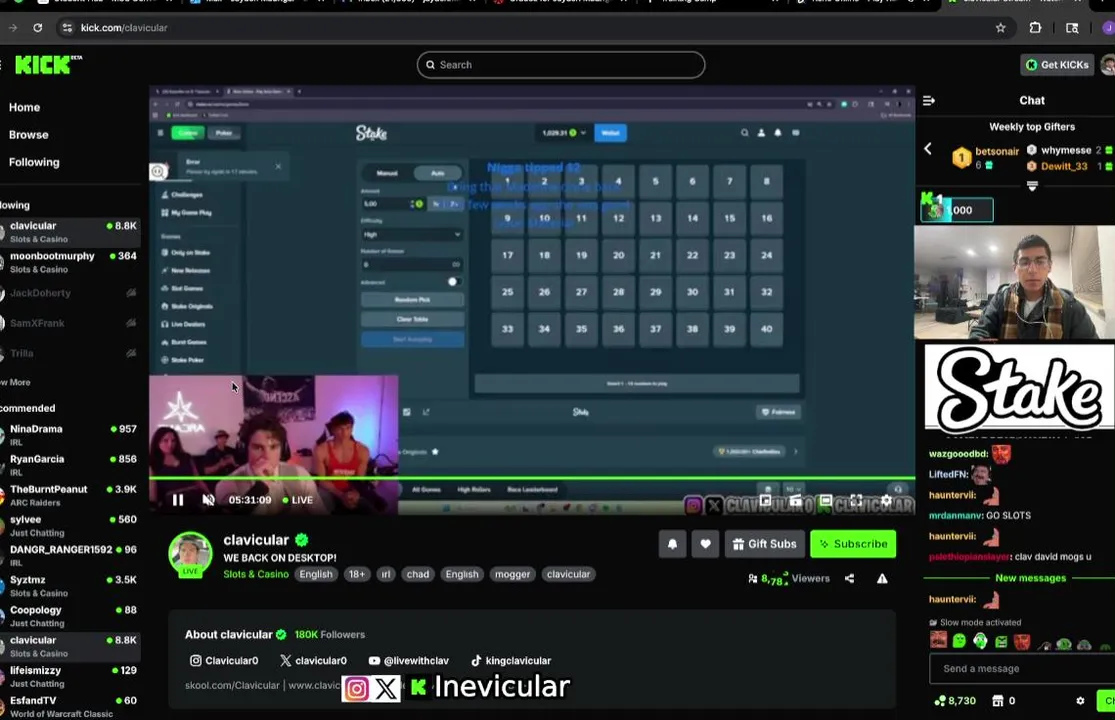Screen dimensions: 1115x720
Task: Reload the browser page
Action: 38,28
